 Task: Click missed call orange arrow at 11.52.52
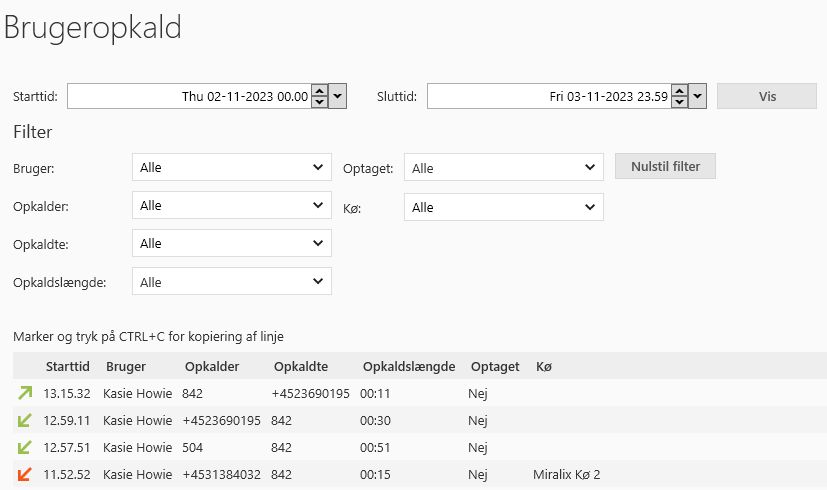(x=25, y=474)
